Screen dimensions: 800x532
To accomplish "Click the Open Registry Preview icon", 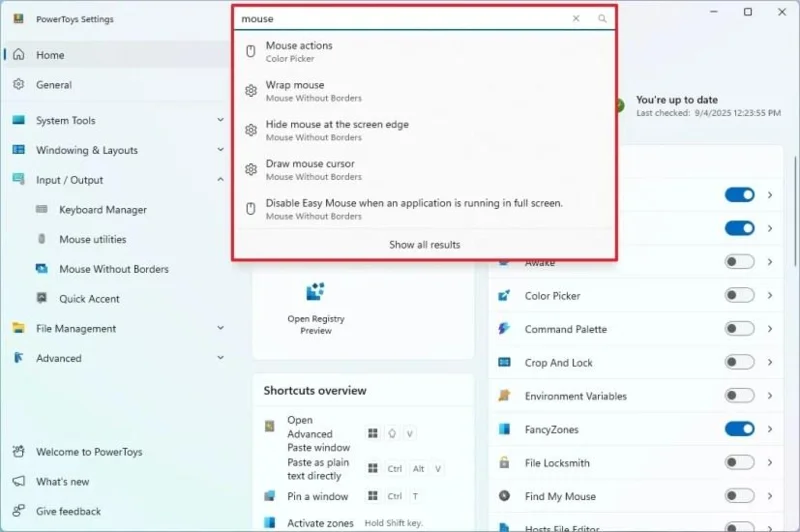I will [x=315, y=292].
